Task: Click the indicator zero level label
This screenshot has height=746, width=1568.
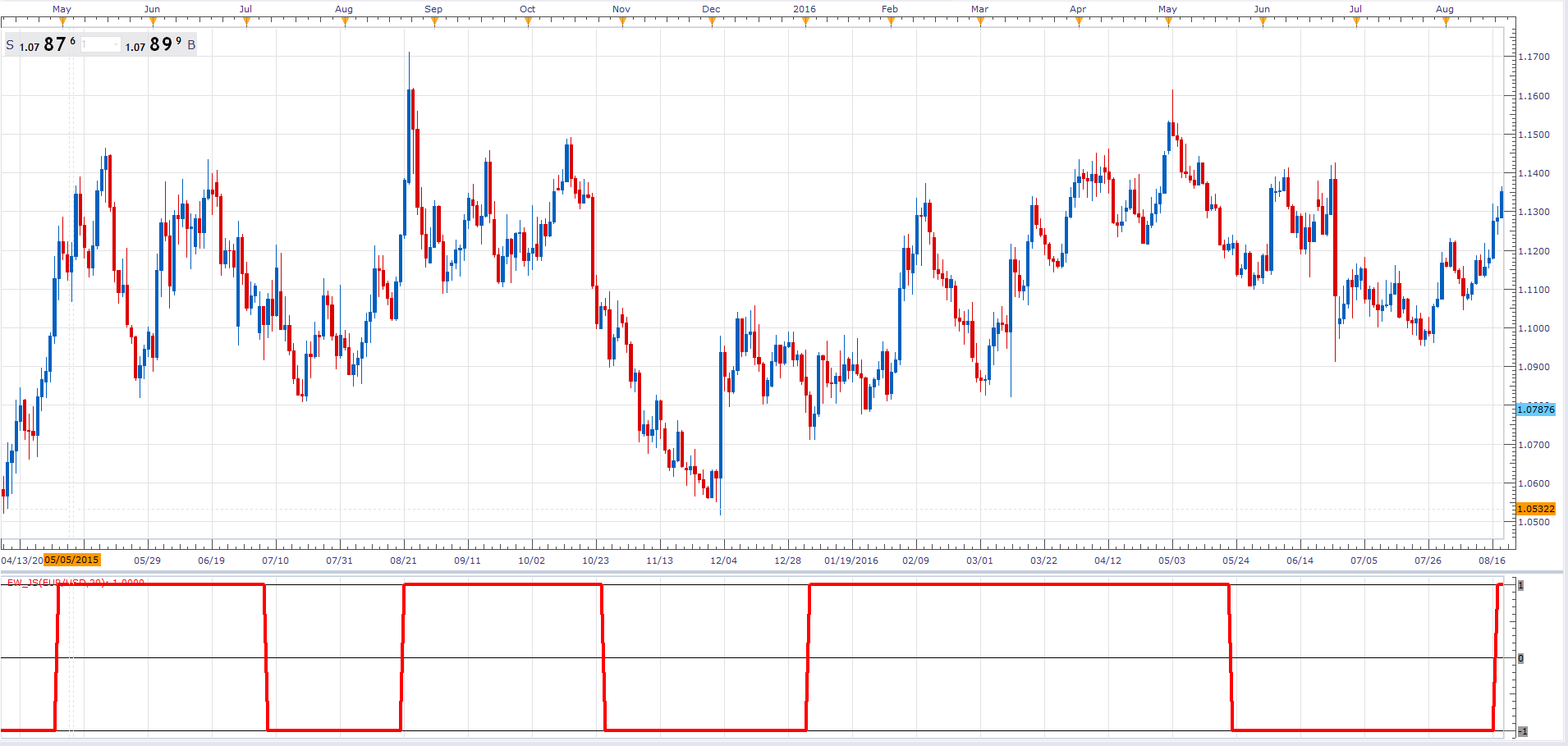Action: pyautogui.click(x=1521, y=658)
